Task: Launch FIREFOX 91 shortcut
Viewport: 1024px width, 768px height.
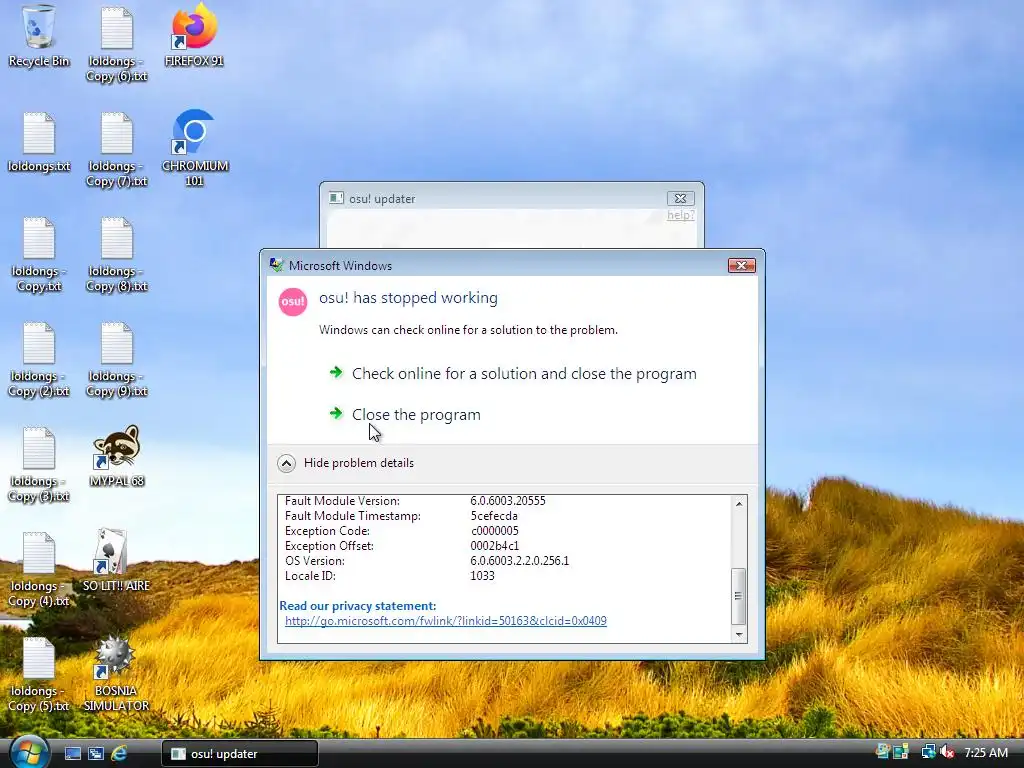Action: (x=194, y=36)
